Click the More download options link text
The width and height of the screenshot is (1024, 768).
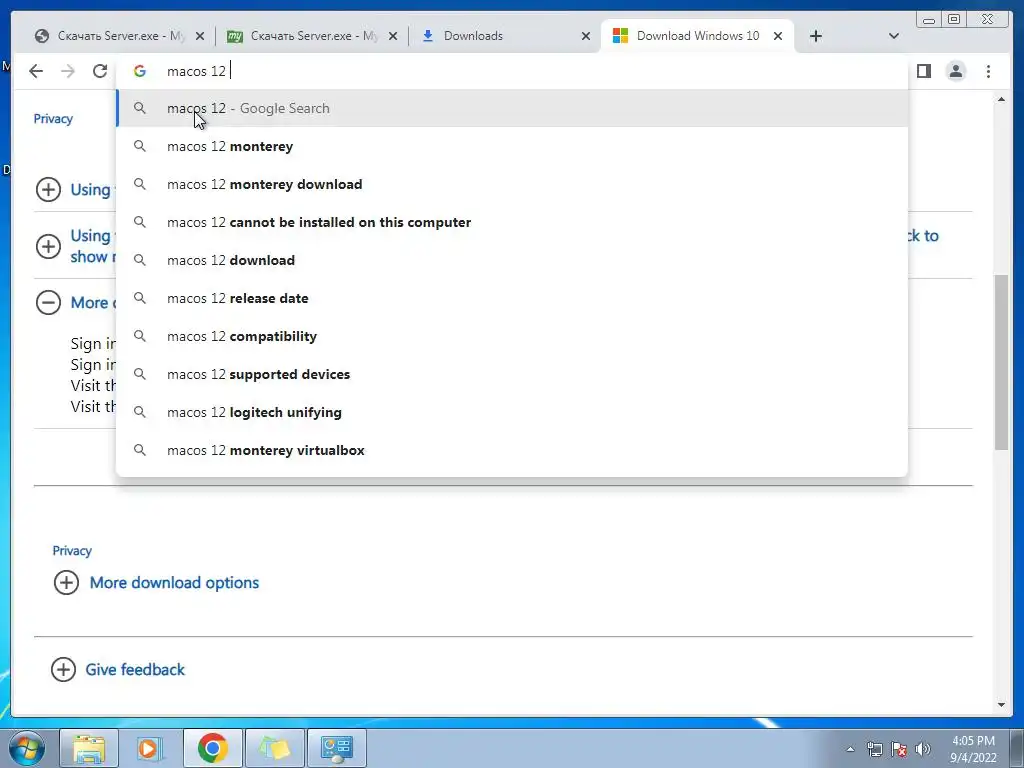(x=174, y=583)
